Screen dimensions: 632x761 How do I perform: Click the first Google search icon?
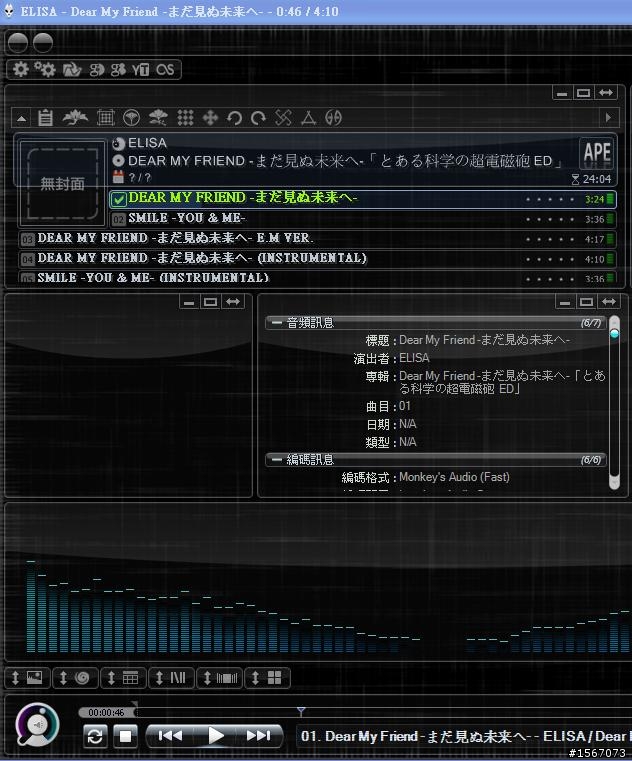[97, 70]
